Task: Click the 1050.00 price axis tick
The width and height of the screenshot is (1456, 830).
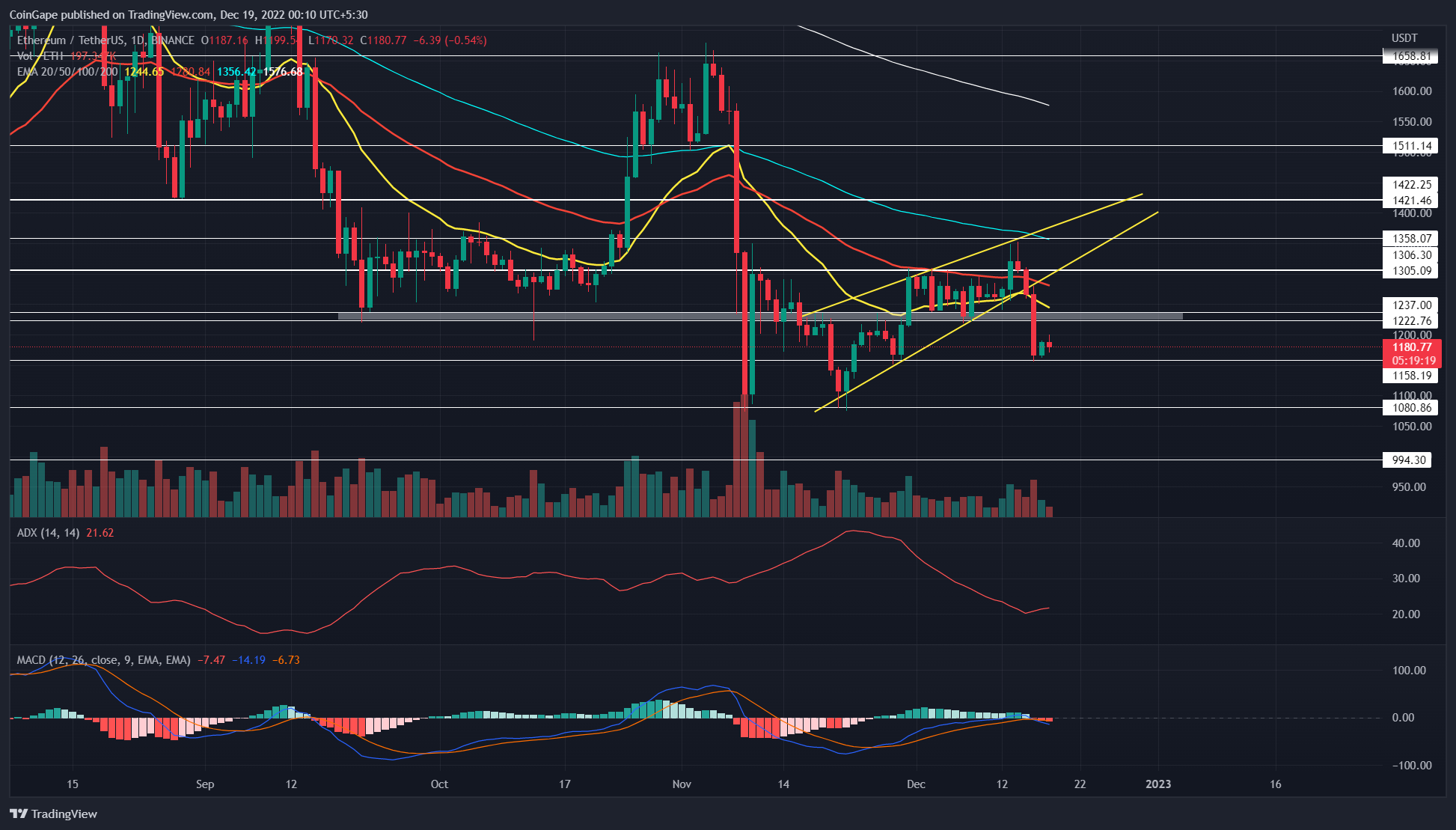Action: [x=1412, y=427]
